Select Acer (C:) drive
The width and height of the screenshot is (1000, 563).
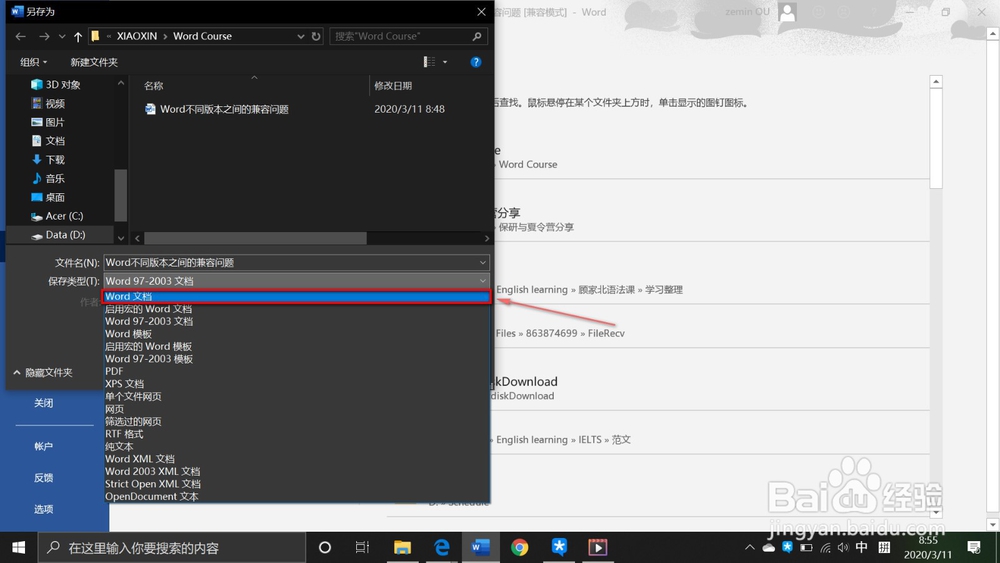(x=57, y=216)
